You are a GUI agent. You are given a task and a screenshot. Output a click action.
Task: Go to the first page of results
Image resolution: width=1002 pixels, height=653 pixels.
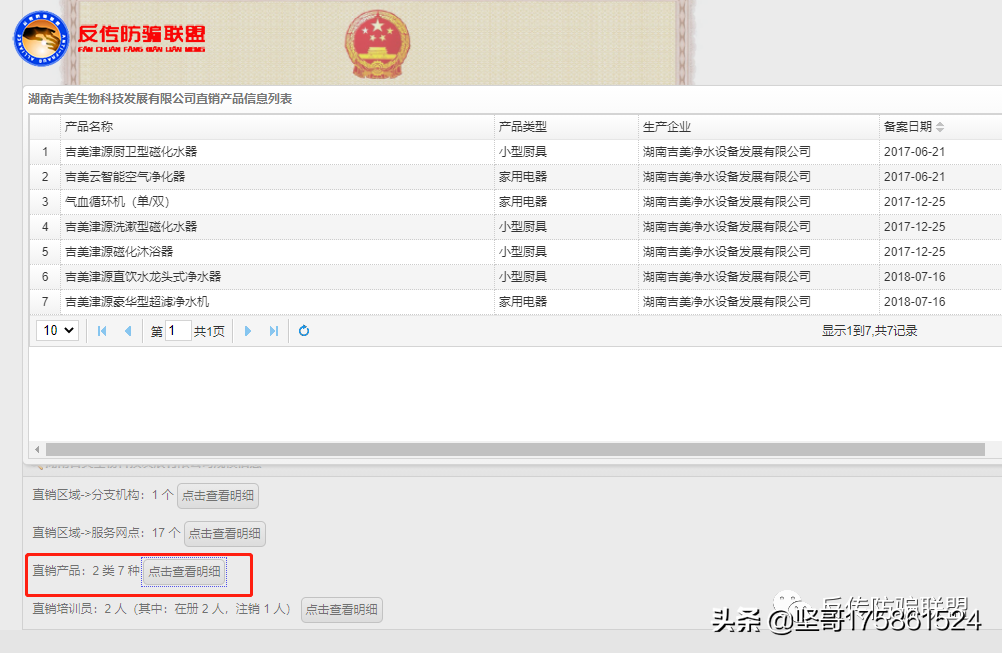(102, 331)
